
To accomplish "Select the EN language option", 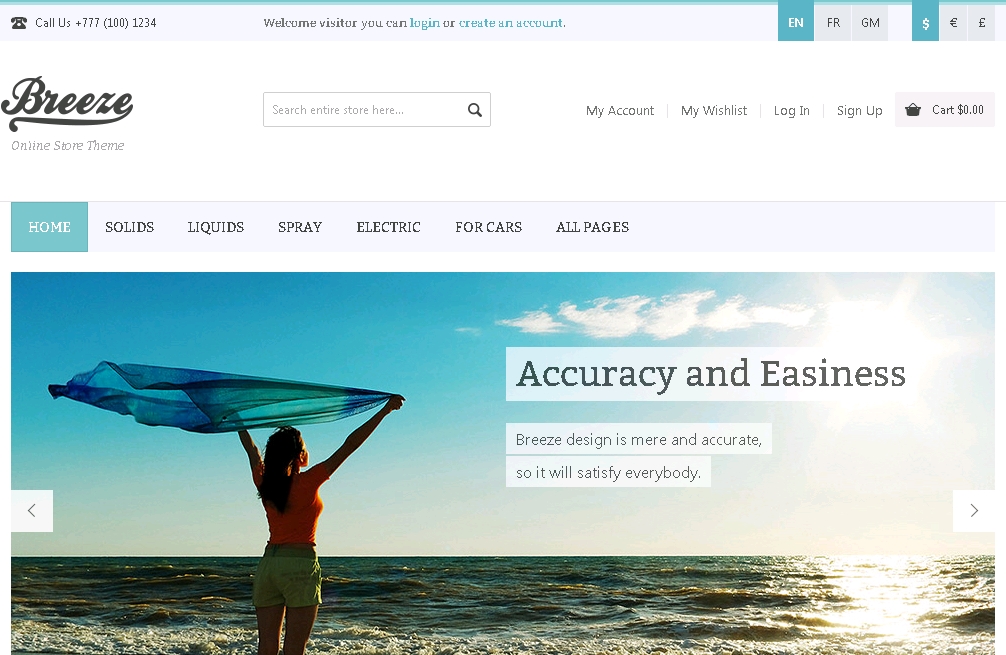I will pos(796,22).
